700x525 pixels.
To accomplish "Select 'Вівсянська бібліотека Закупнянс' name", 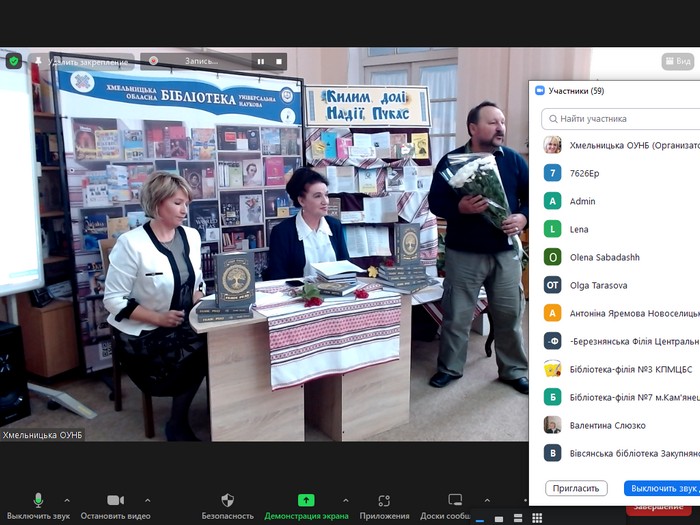I will click(635, 454).
